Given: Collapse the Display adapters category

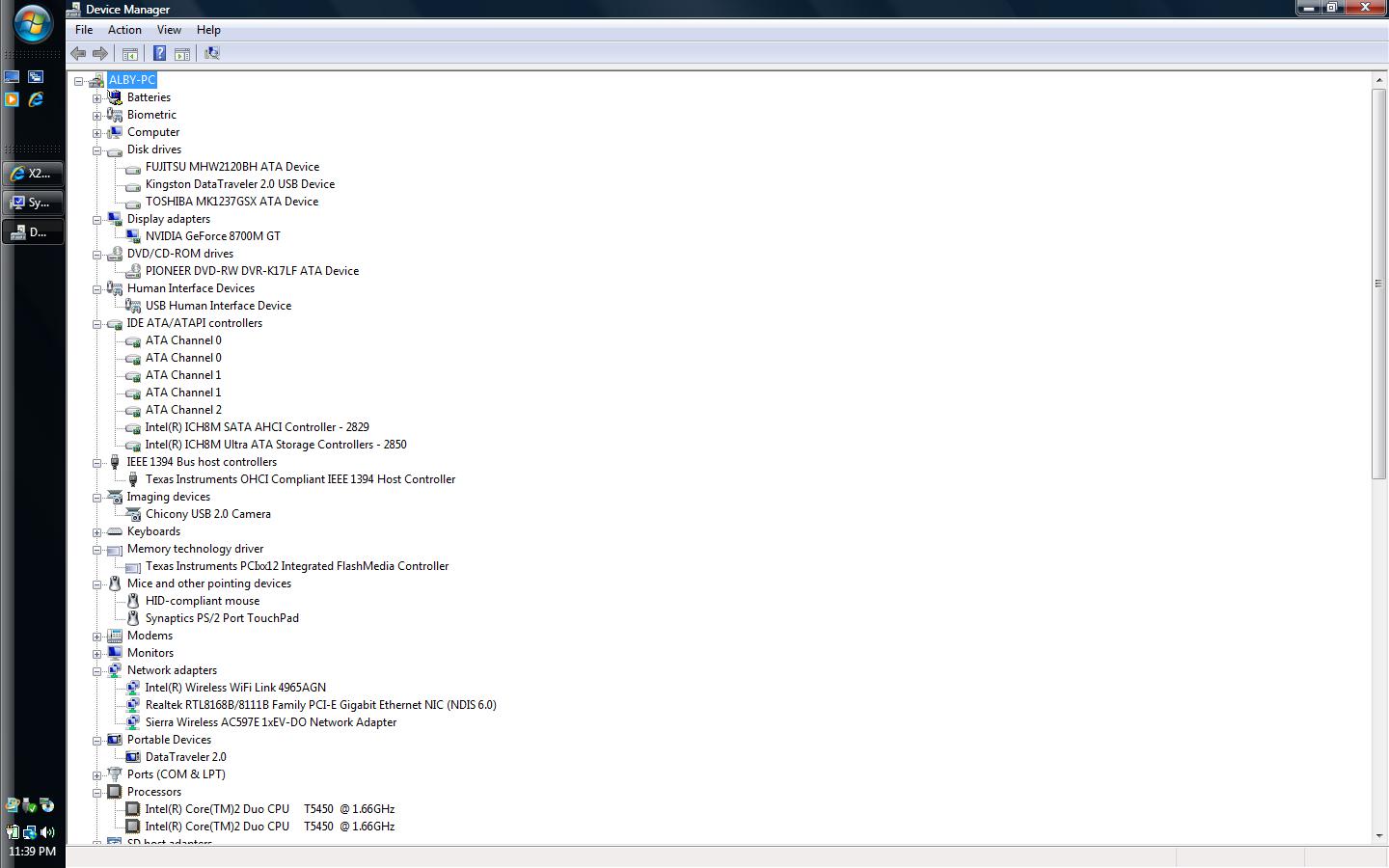Looking at the screenshot, I should (97, 220).
